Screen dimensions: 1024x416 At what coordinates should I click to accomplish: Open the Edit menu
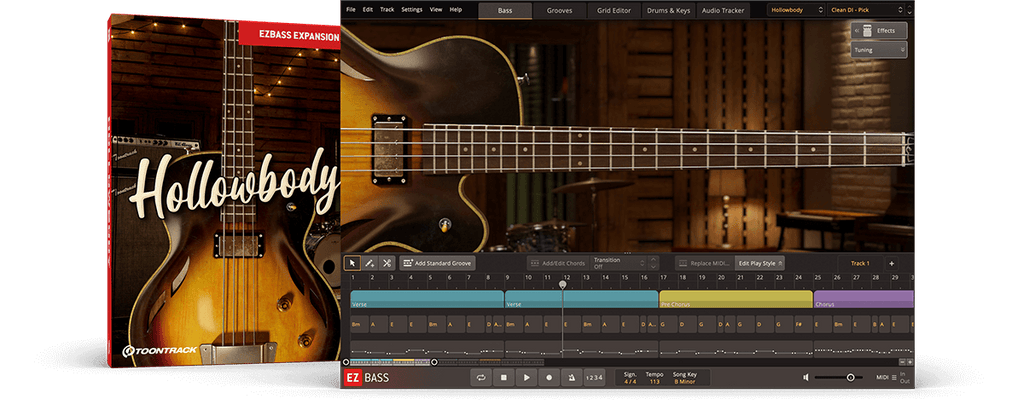(368, 10)
